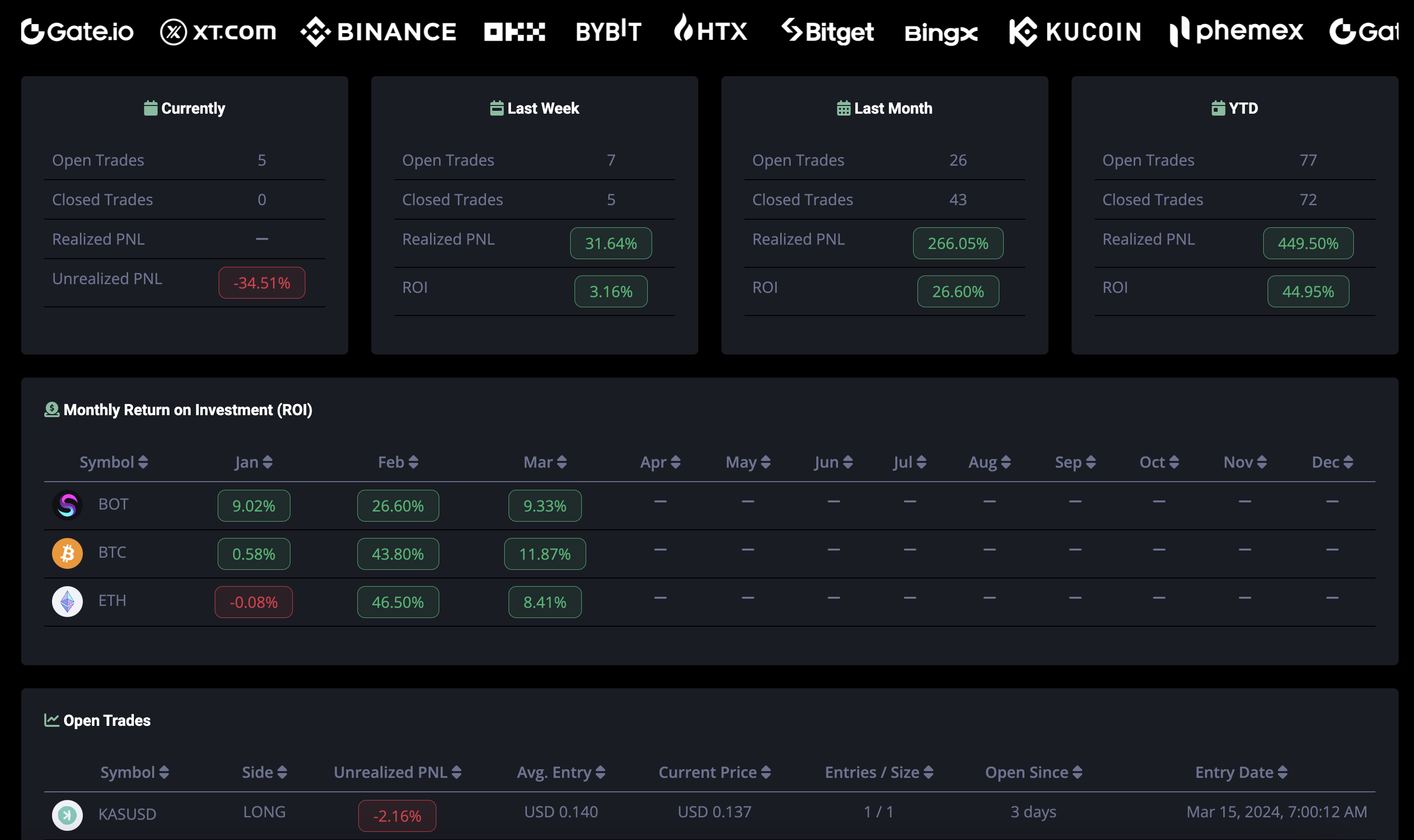Open the Bitget exchange logo

tap(827, 31)
